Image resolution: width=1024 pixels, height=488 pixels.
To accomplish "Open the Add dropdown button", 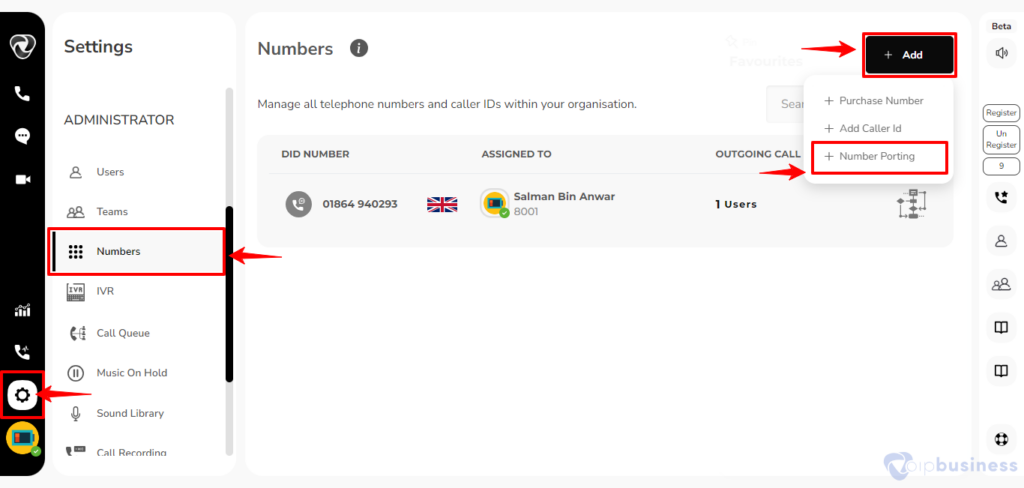I will pos(910,56).
